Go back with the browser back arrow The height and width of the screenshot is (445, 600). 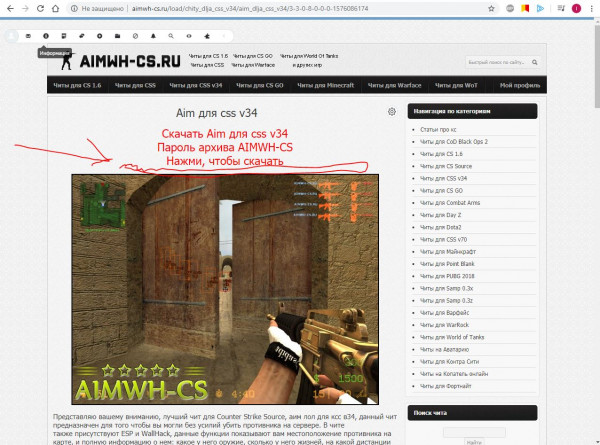[10, 8]
